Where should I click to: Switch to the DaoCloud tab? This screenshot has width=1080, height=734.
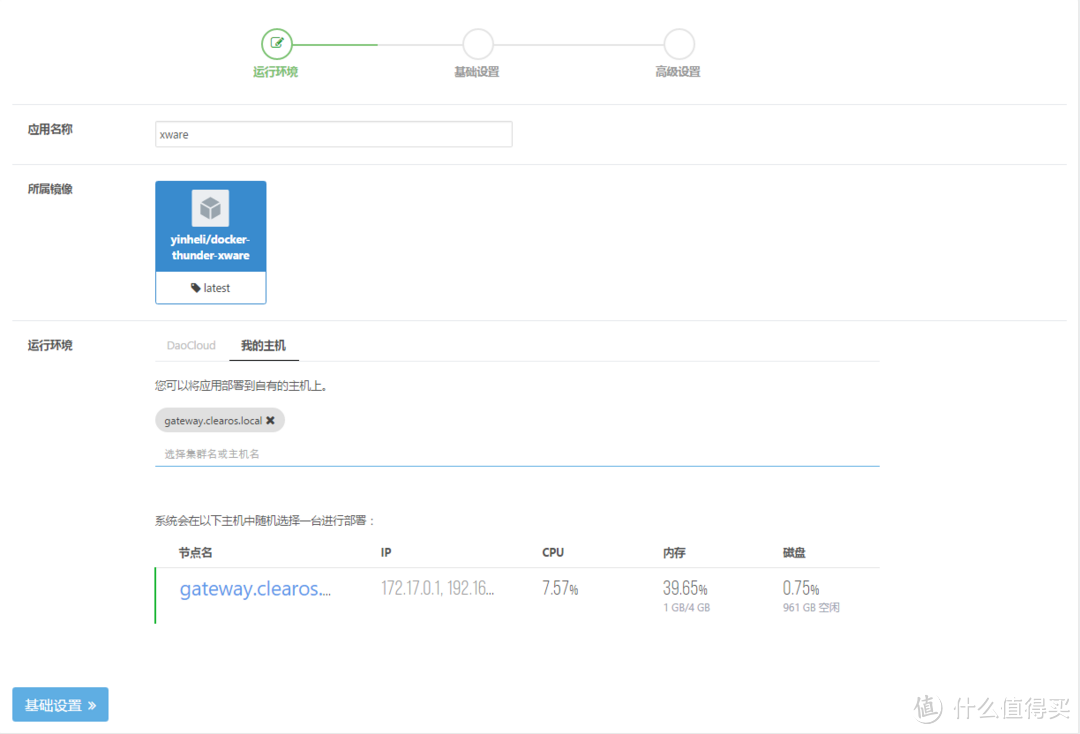(191, 344)
